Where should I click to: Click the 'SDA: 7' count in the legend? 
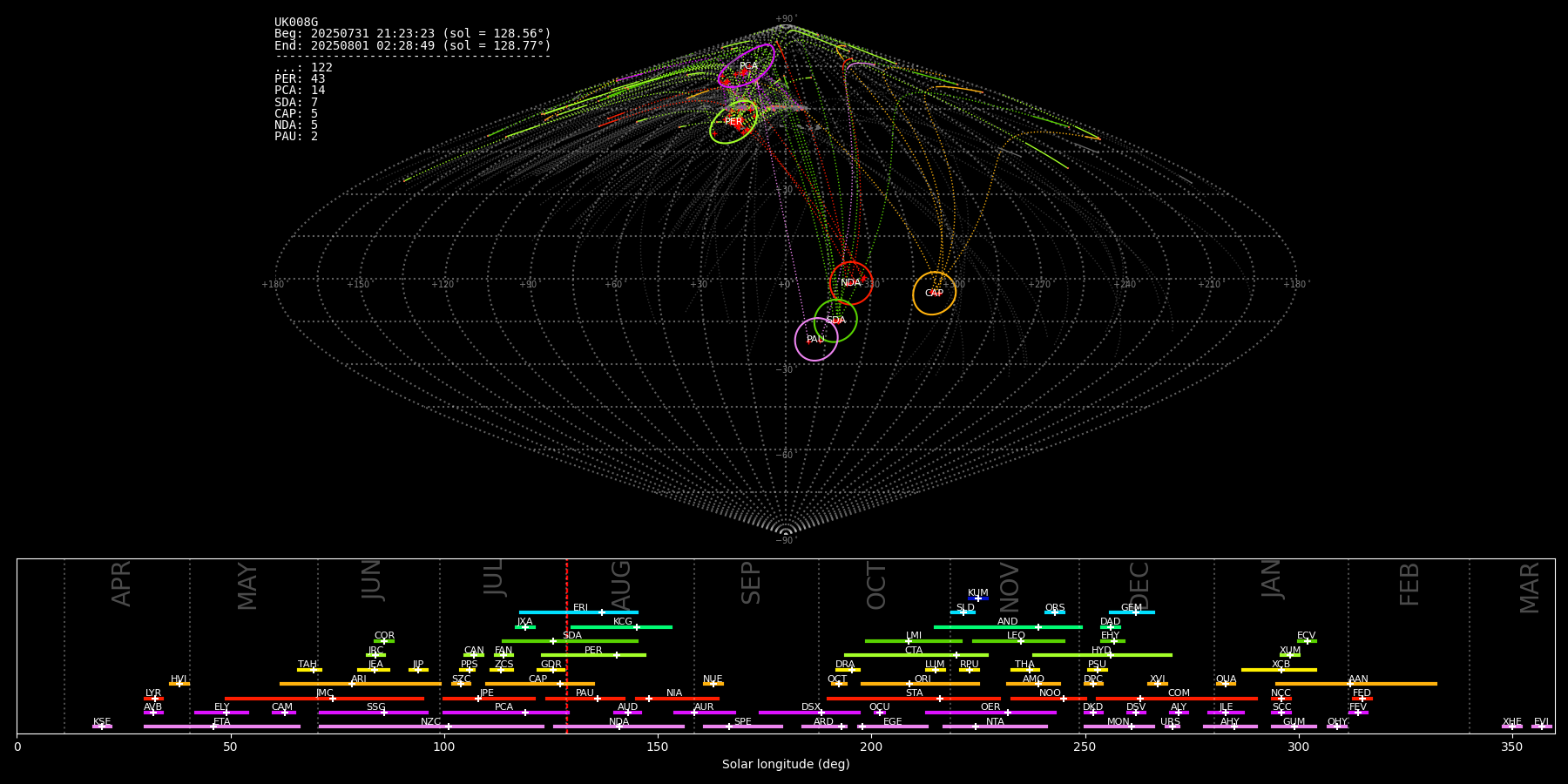pos(296,103)
